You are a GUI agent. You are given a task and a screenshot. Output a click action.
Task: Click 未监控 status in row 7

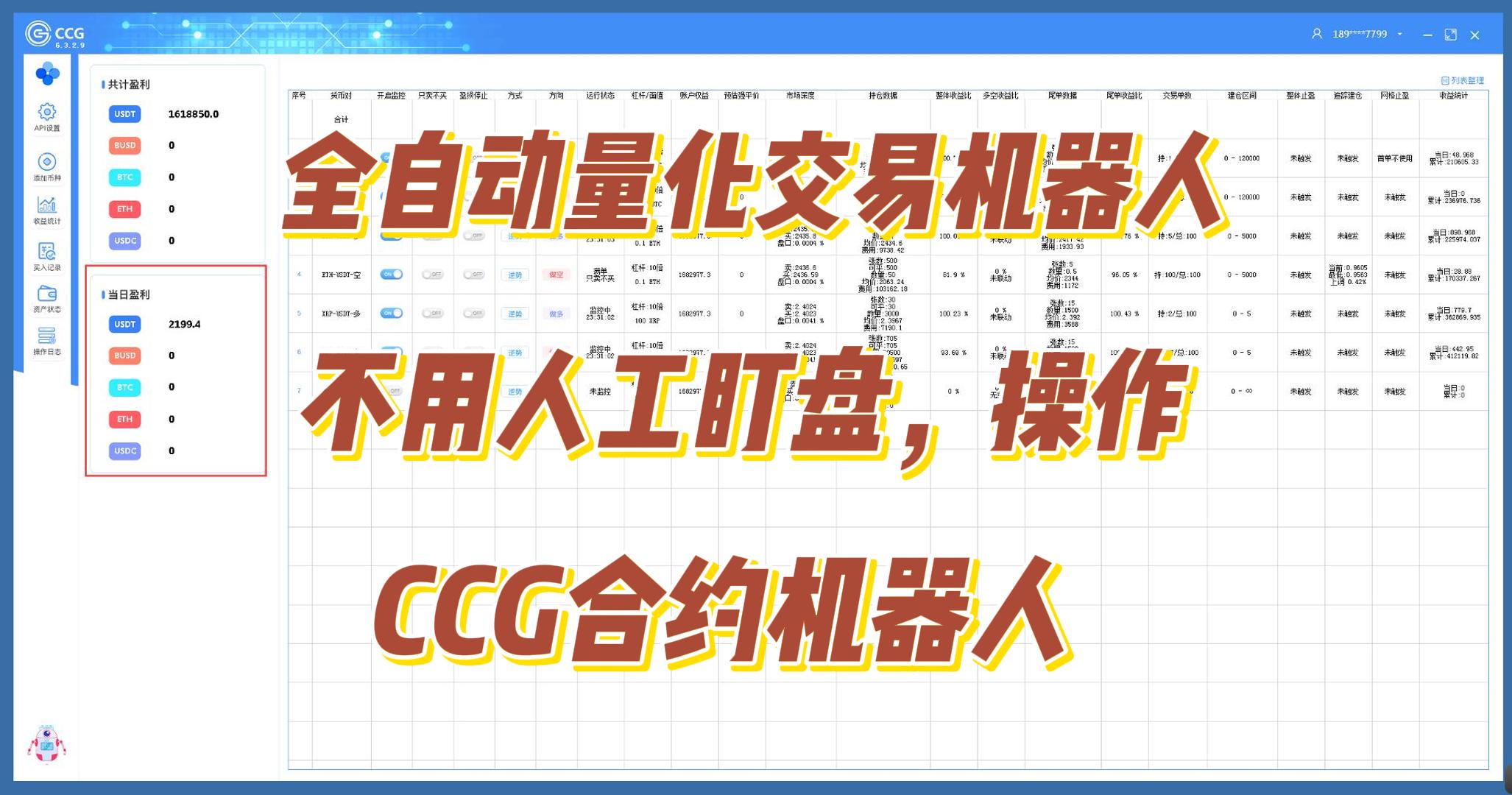(x=600, y=392)
